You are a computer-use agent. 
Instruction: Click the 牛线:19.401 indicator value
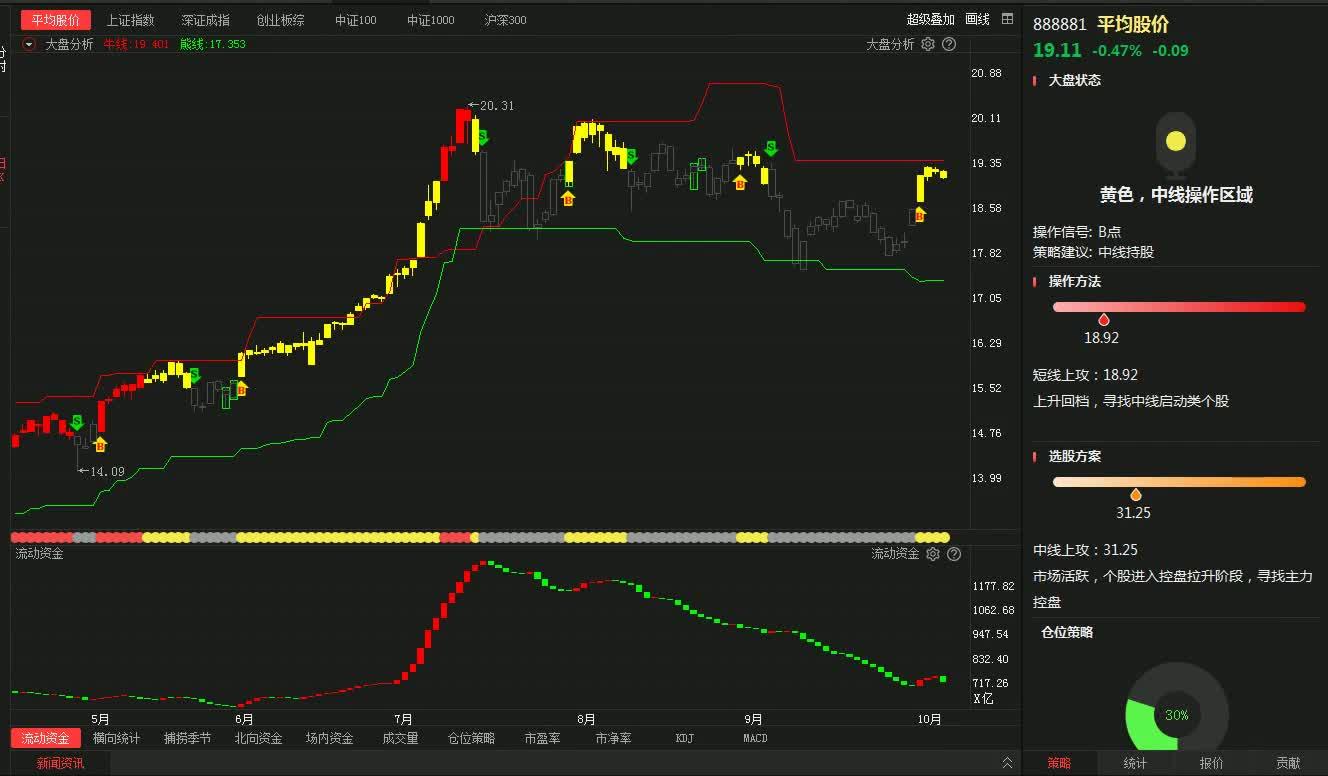136,44
